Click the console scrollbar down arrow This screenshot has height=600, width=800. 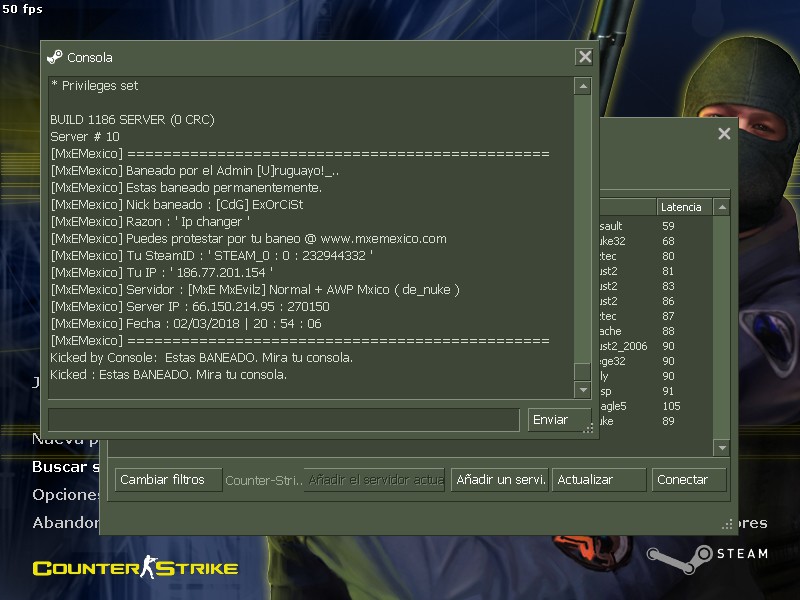pos(583,390)
